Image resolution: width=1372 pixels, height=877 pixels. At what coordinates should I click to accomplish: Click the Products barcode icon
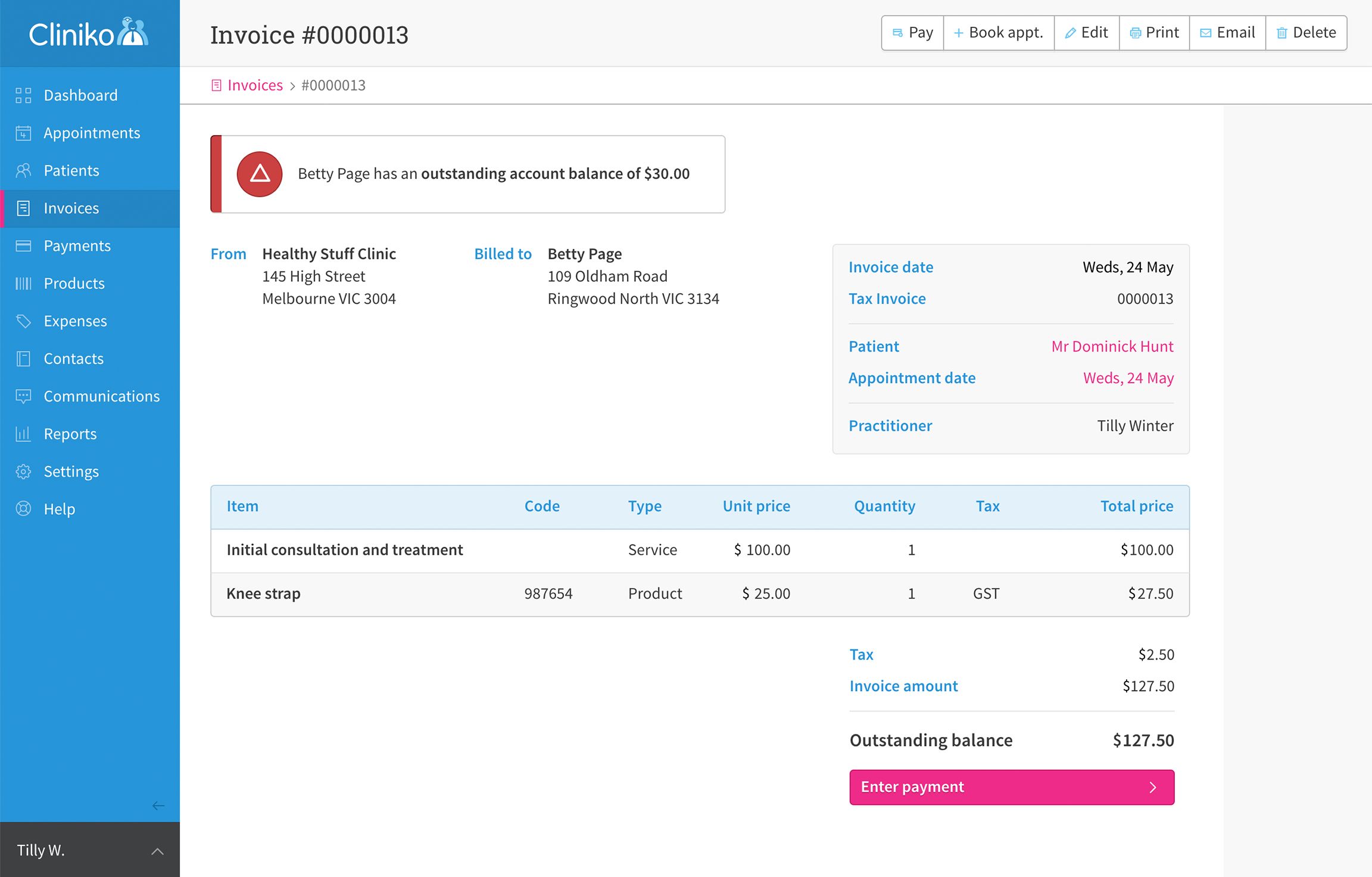point(23,284)
